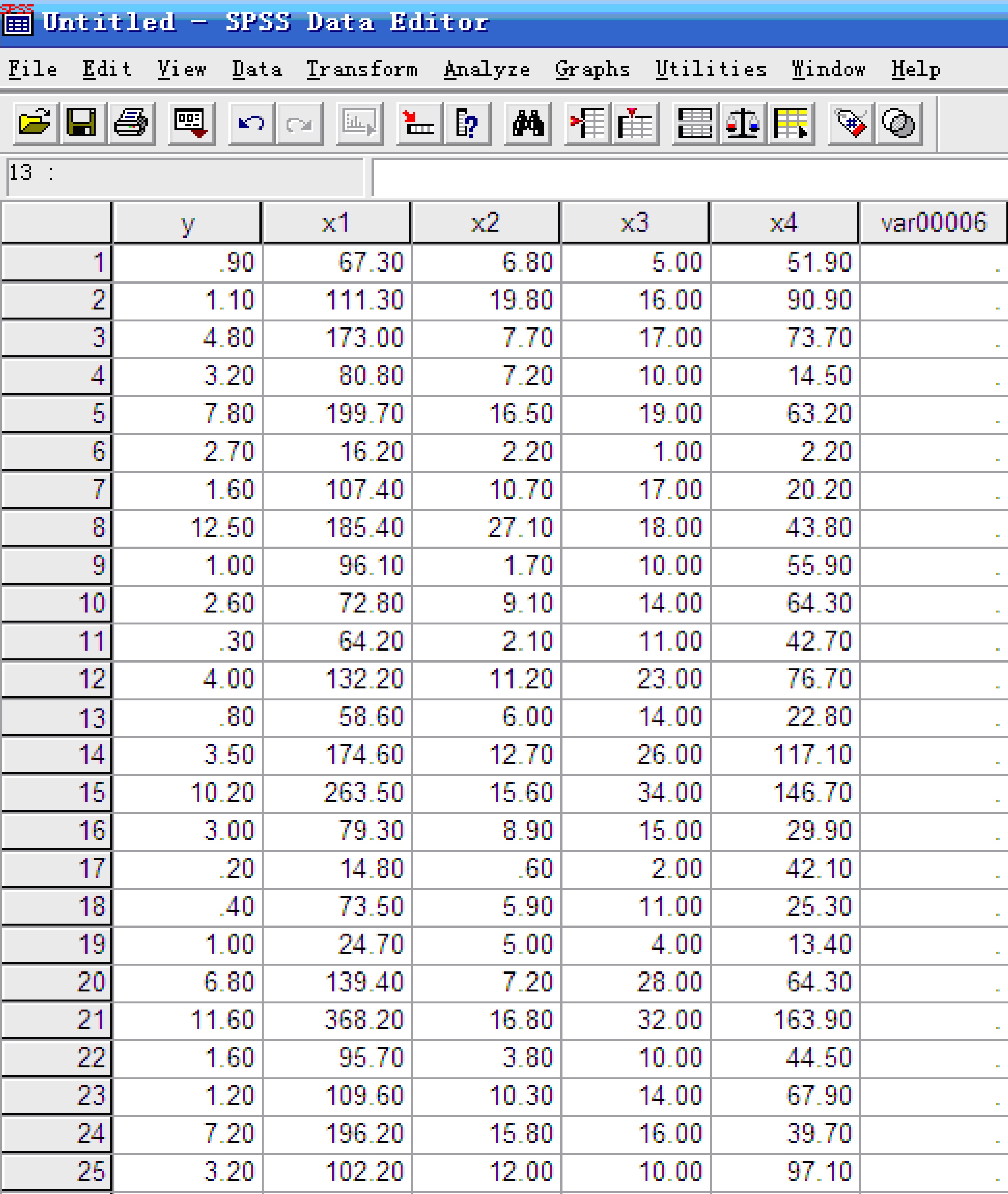Click the Insert Variable icon
The image size is (1008, 1194).
tap(635, 123)
